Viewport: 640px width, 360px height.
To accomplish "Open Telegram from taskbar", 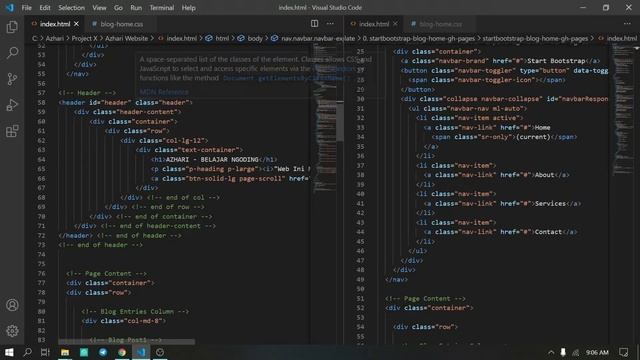I will [x=103, y=352].
